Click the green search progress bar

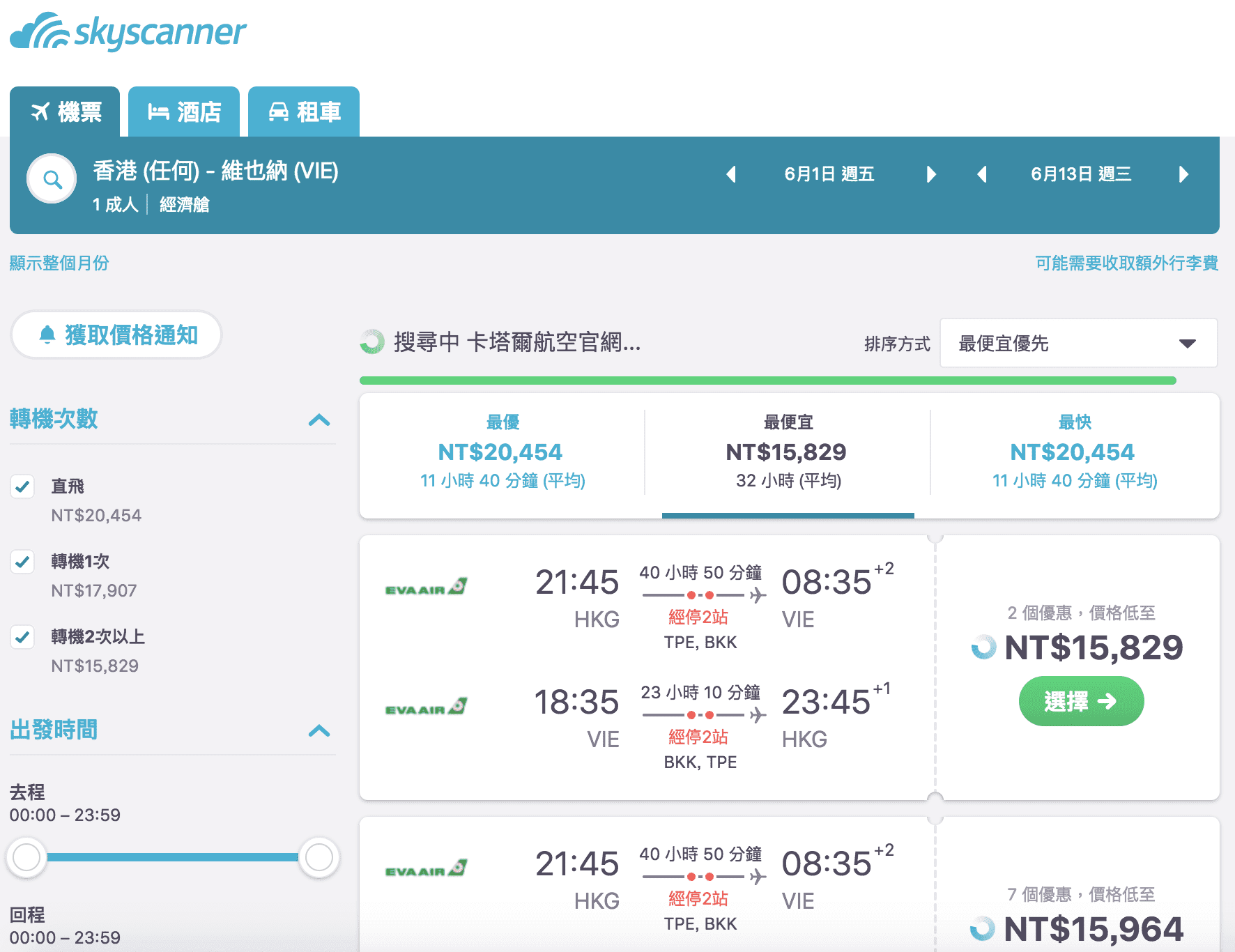tap(768, 381)
